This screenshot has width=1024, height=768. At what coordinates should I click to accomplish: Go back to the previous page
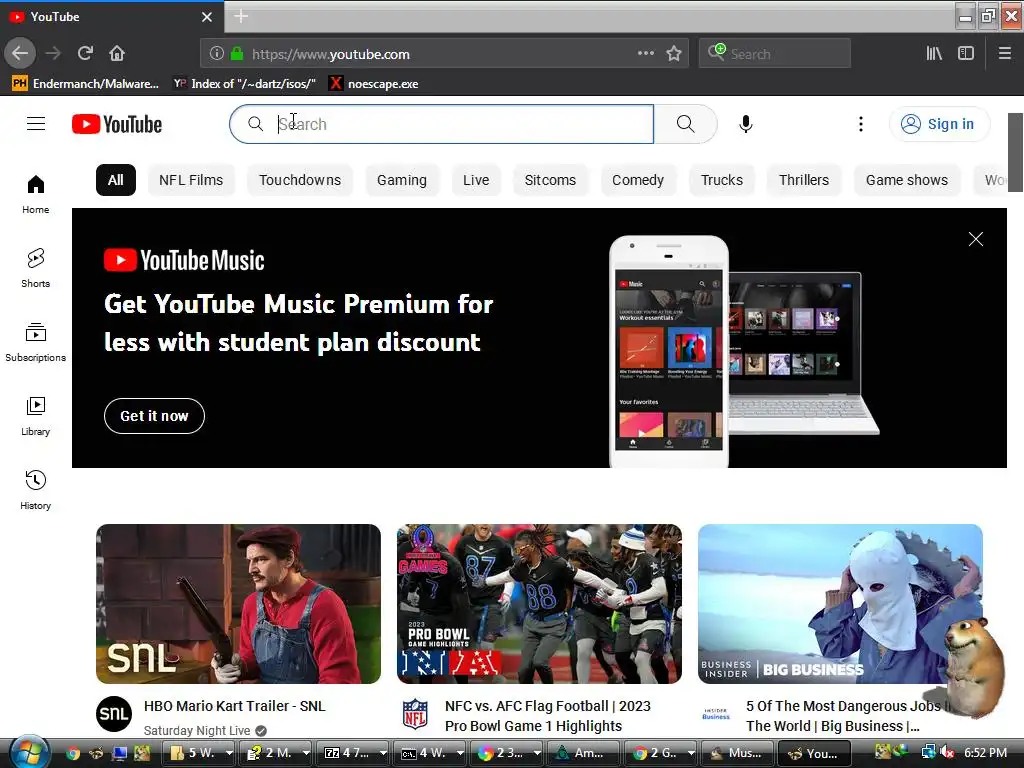point(20,54)
